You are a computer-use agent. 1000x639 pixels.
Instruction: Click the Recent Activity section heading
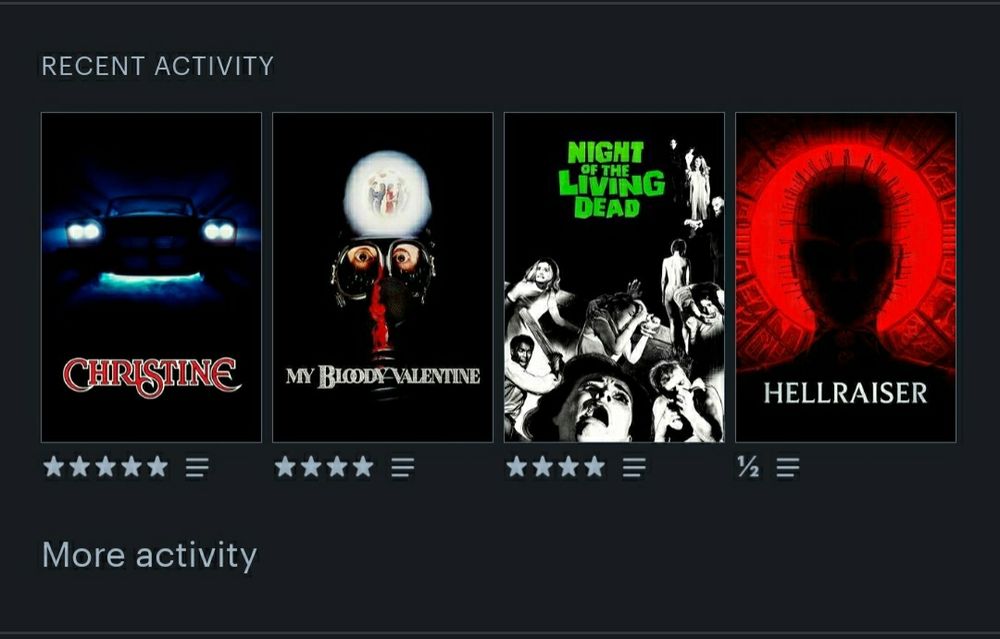[158, 66]
